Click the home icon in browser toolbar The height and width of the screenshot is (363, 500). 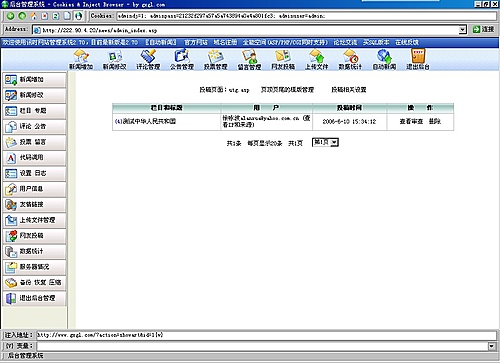pos(34,16)
